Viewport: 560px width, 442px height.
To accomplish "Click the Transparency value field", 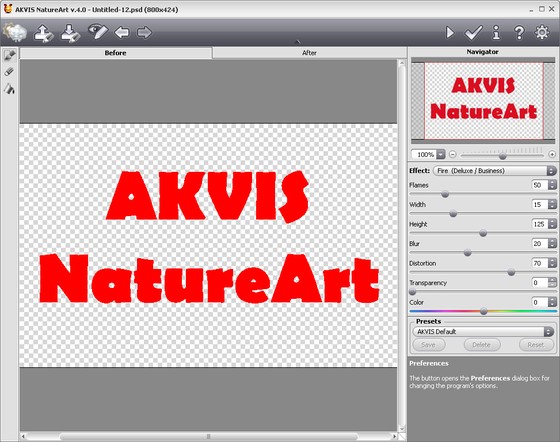I will pyautogui.click(x=540, y=283).
